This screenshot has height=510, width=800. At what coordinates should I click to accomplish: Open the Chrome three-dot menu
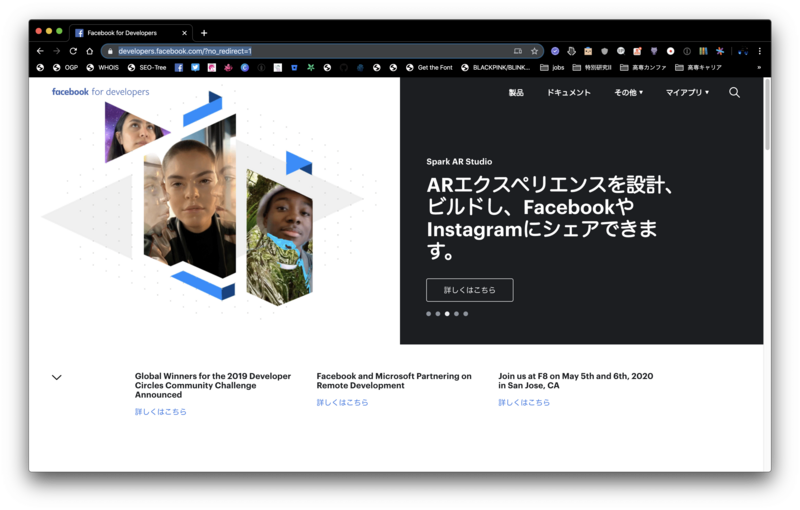[759, 51]
